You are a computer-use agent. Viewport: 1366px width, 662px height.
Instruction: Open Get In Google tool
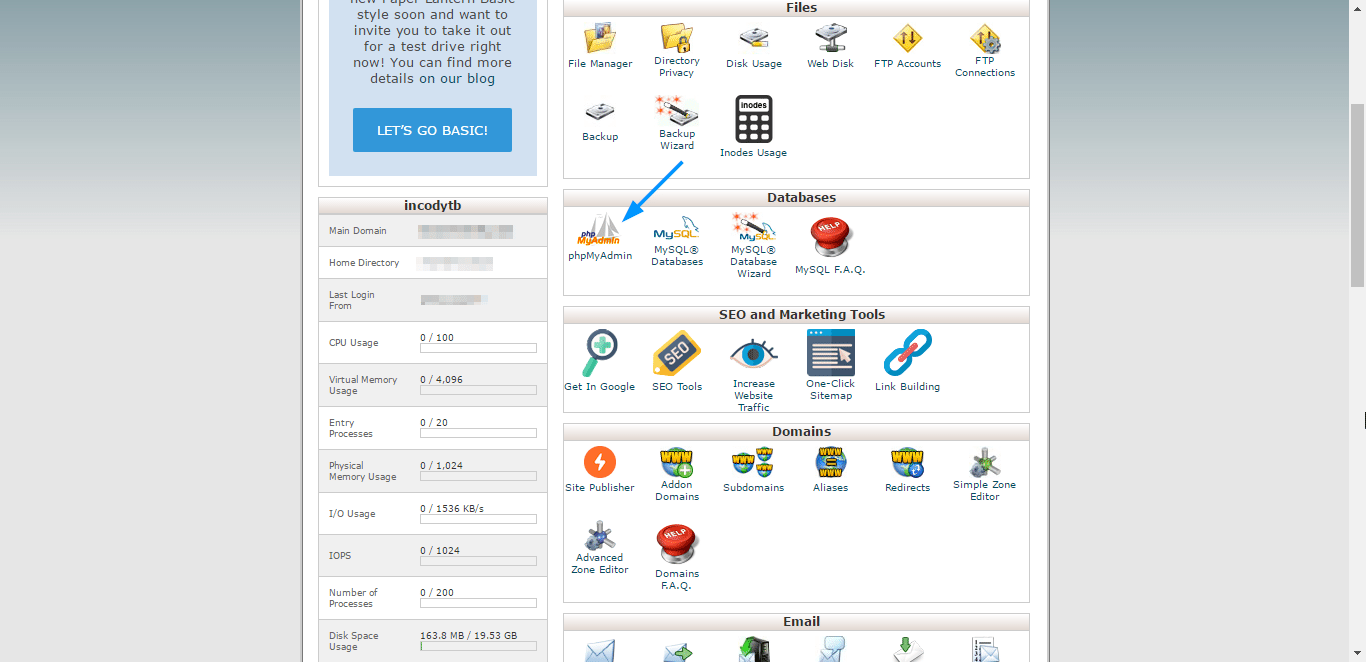[x=600, y=355]
